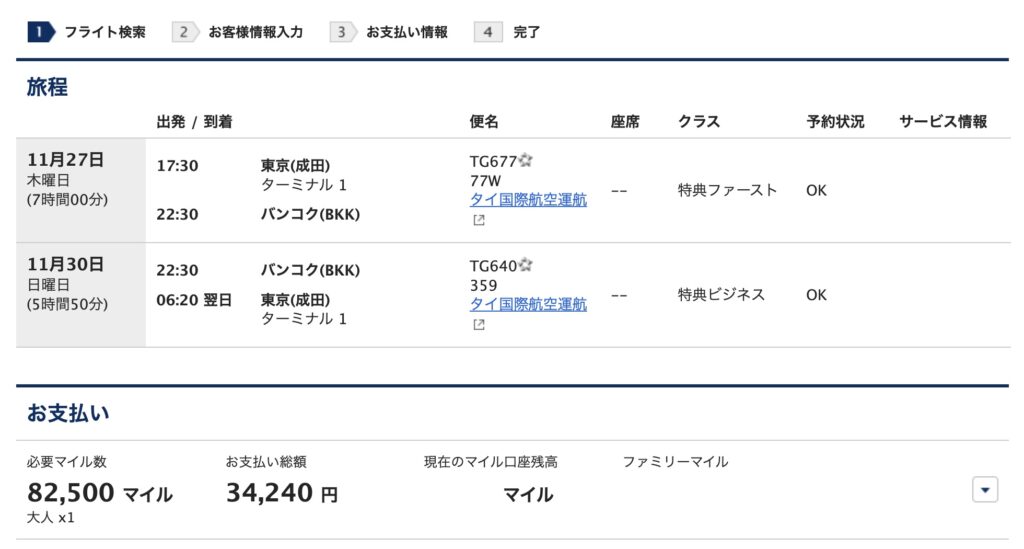Viewport: 1024px width, 549px height.
Task: Select the 11月27日 departure date cell
Action: [81, 190]
